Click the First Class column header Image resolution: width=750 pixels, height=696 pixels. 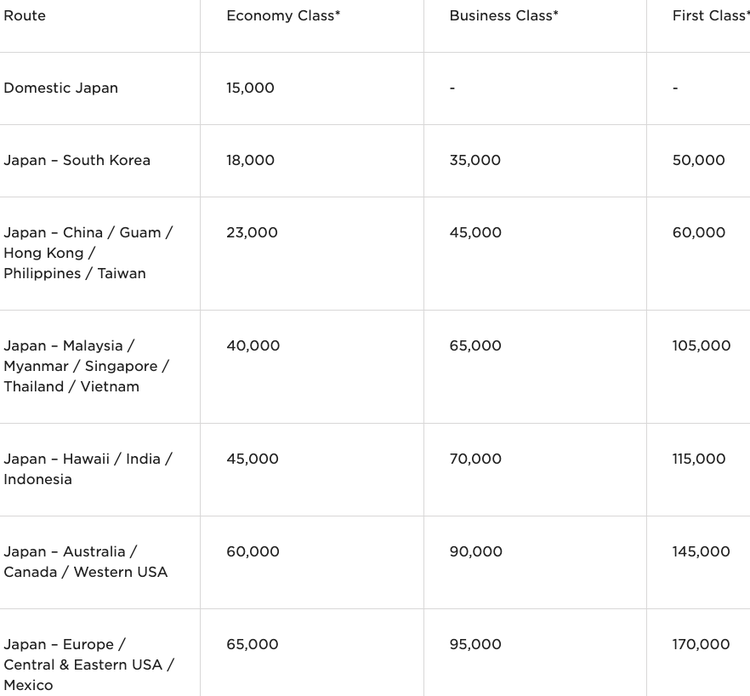point(711,16)
